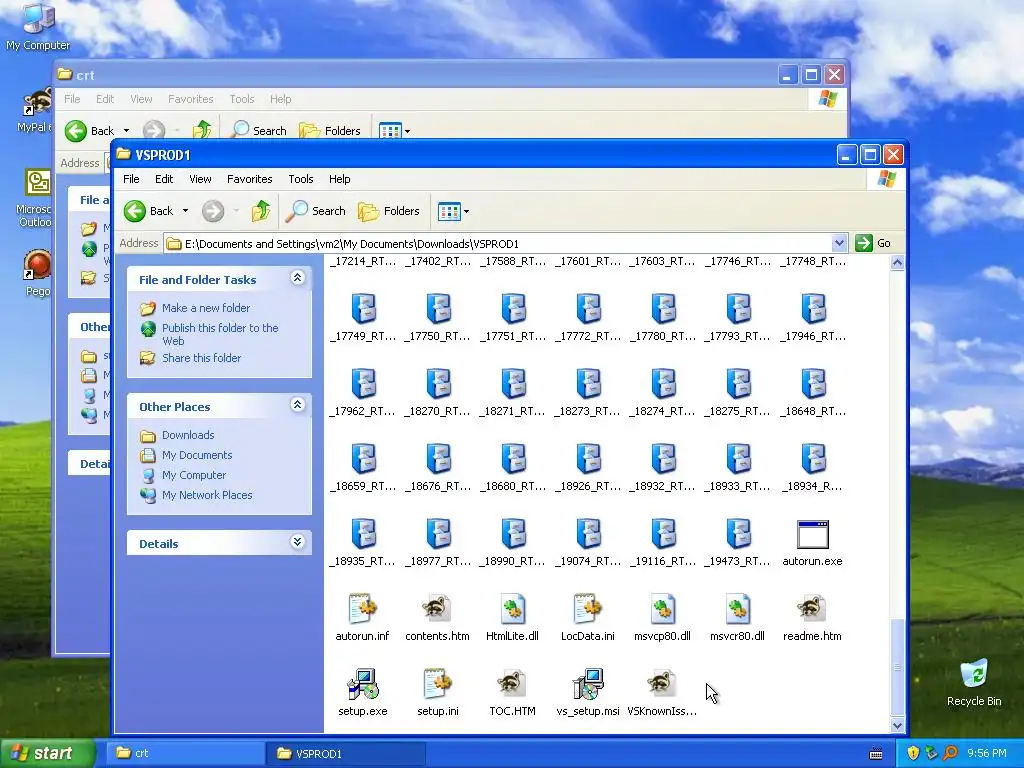Image resolution: width=1024 pixels, height=768 pixels.
Task: Click Share this folder link
Action: (x=201, y=358)
